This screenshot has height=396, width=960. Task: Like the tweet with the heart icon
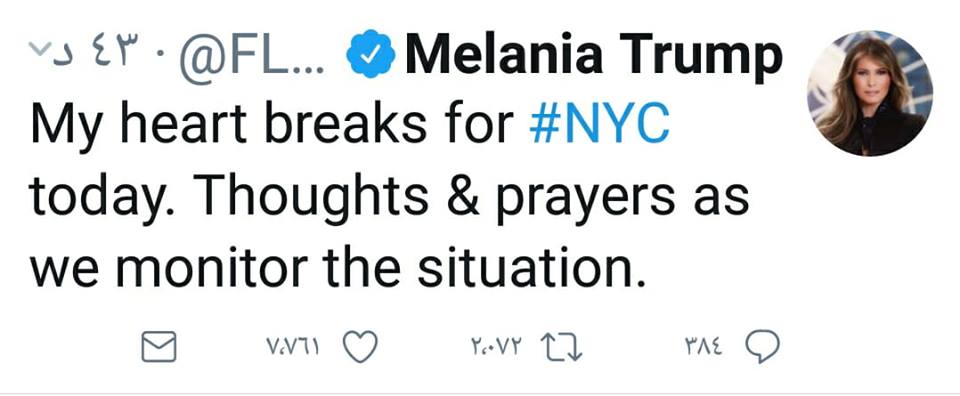click(x=359, y=346)
